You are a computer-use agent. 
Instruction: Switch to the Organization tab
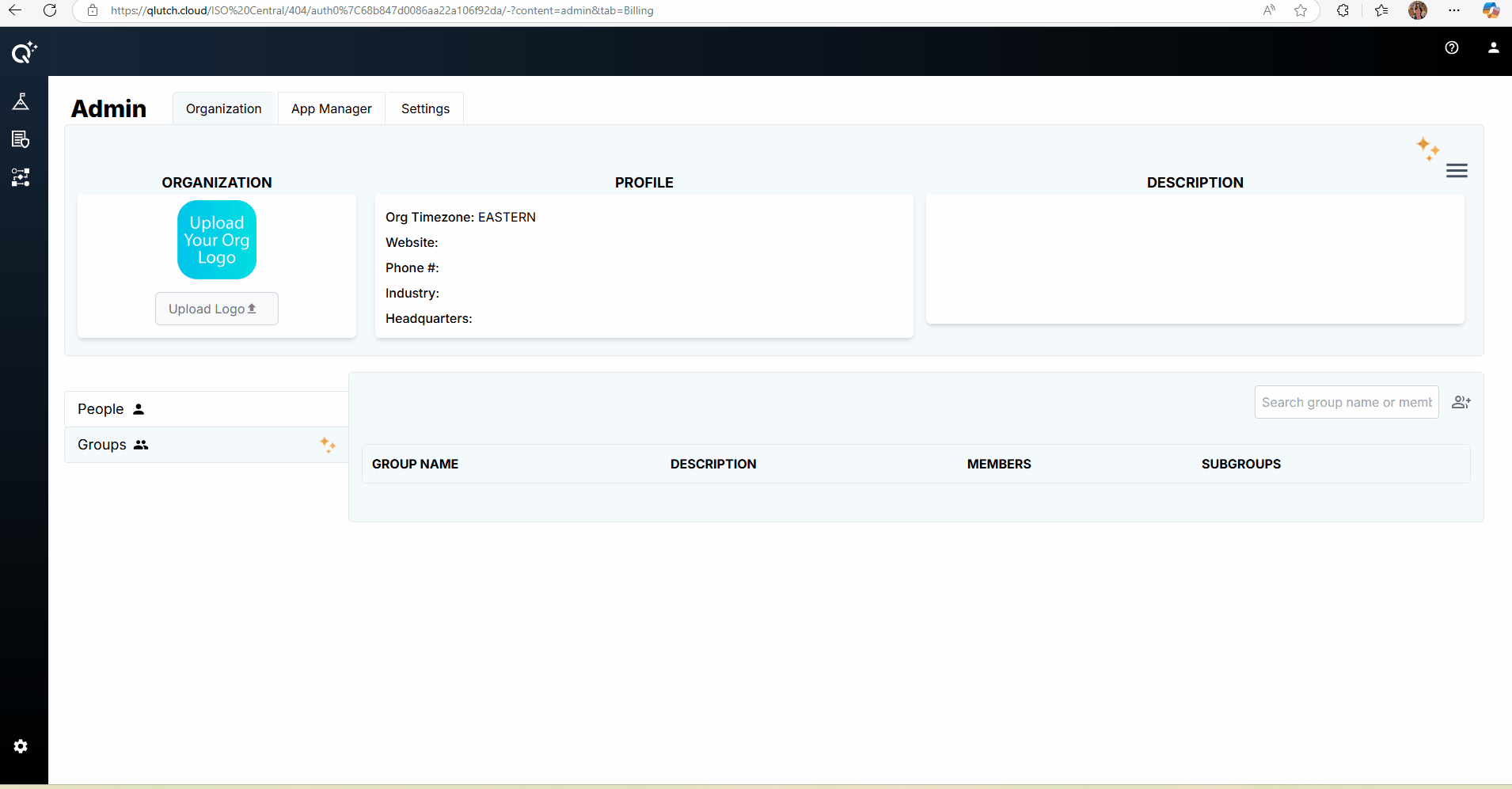click(x=223, y=108)
